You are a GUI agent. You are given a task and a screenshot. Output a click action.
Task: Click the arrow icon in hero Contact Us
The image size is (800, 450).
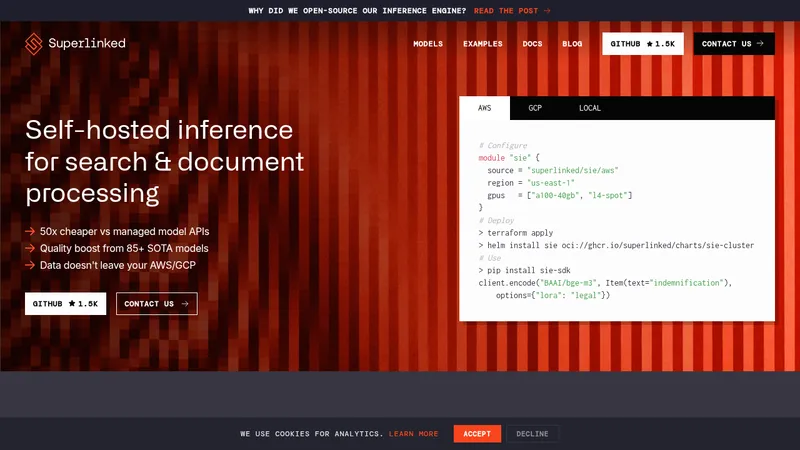click(x=185, y=304)
